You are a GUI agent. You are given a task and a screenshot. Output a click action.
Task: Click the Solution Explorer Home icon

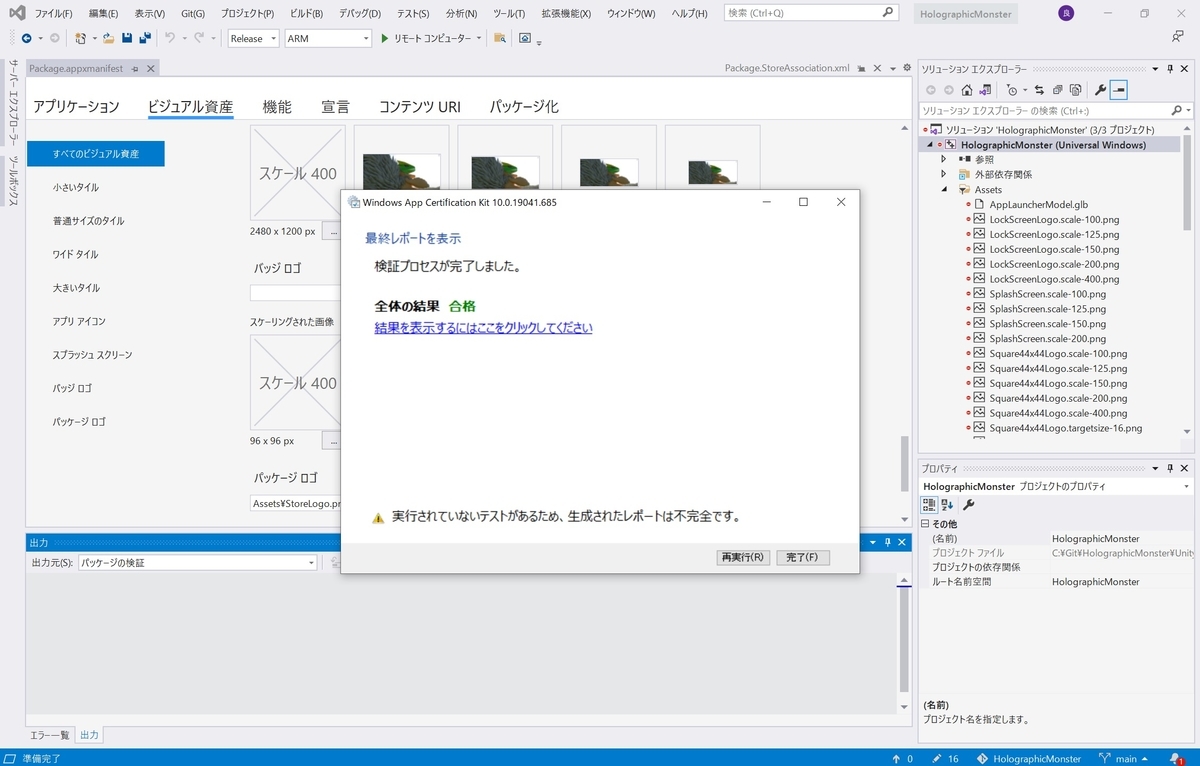[966, 90]
